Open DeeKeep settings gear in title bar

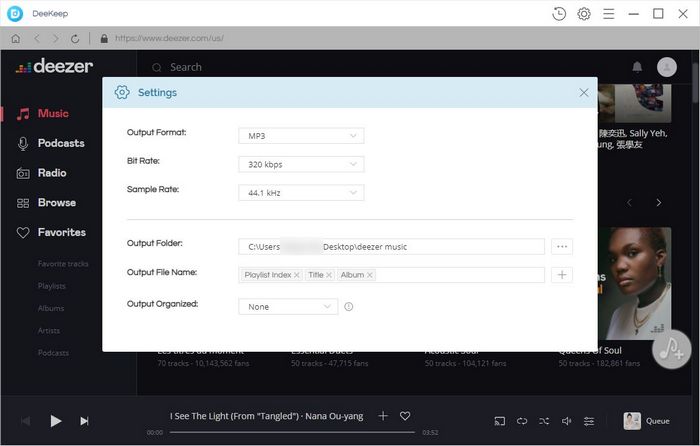pos(584,14)
